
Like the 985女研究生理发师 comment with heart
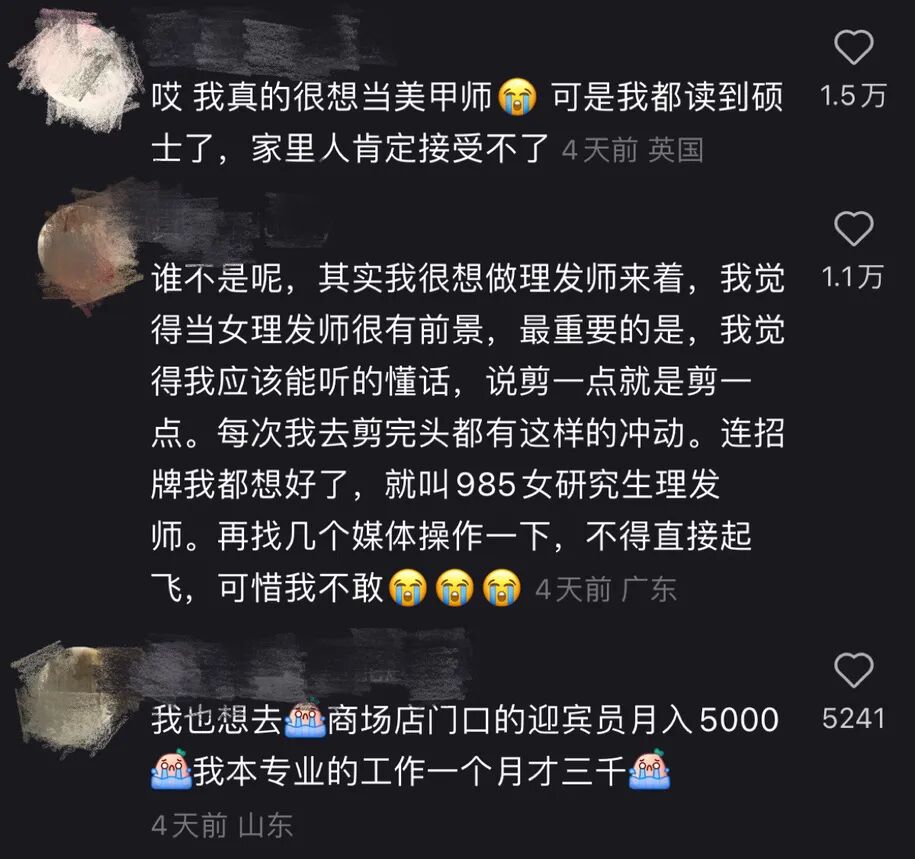[x=853, y=228]
